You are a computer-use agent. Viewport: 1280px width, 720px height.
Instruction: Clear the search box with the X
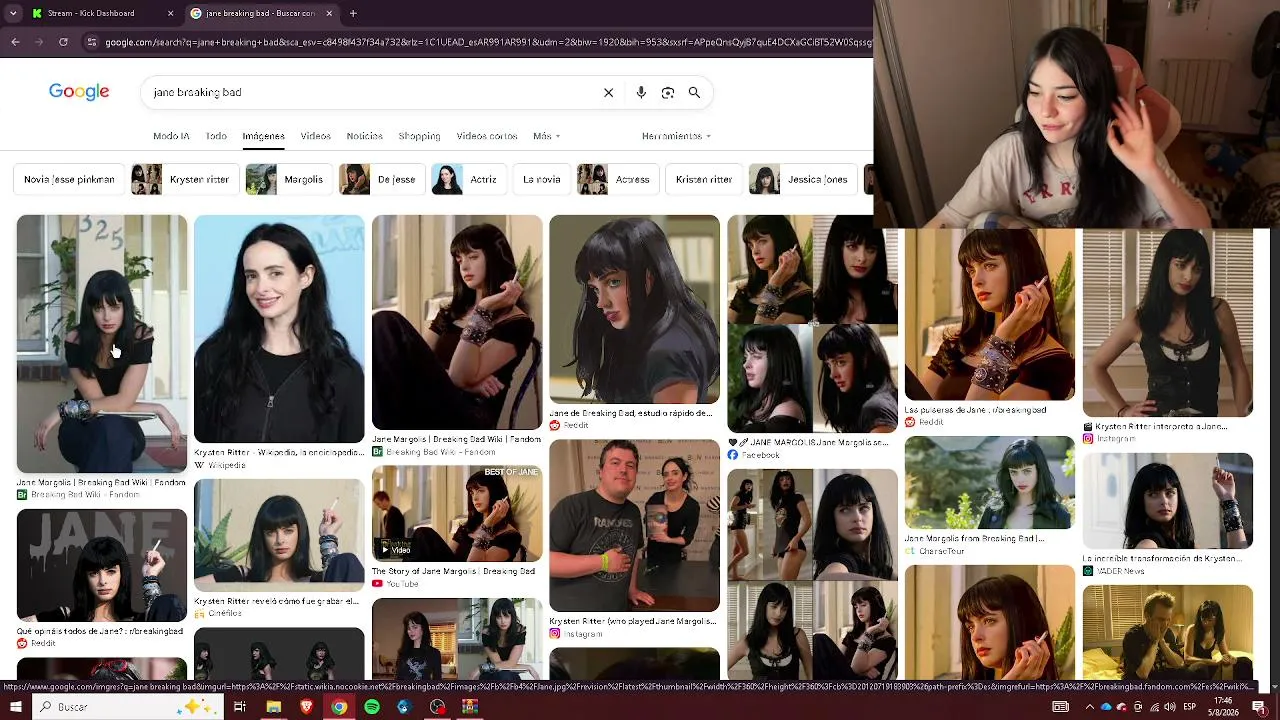tap(608, 92)
